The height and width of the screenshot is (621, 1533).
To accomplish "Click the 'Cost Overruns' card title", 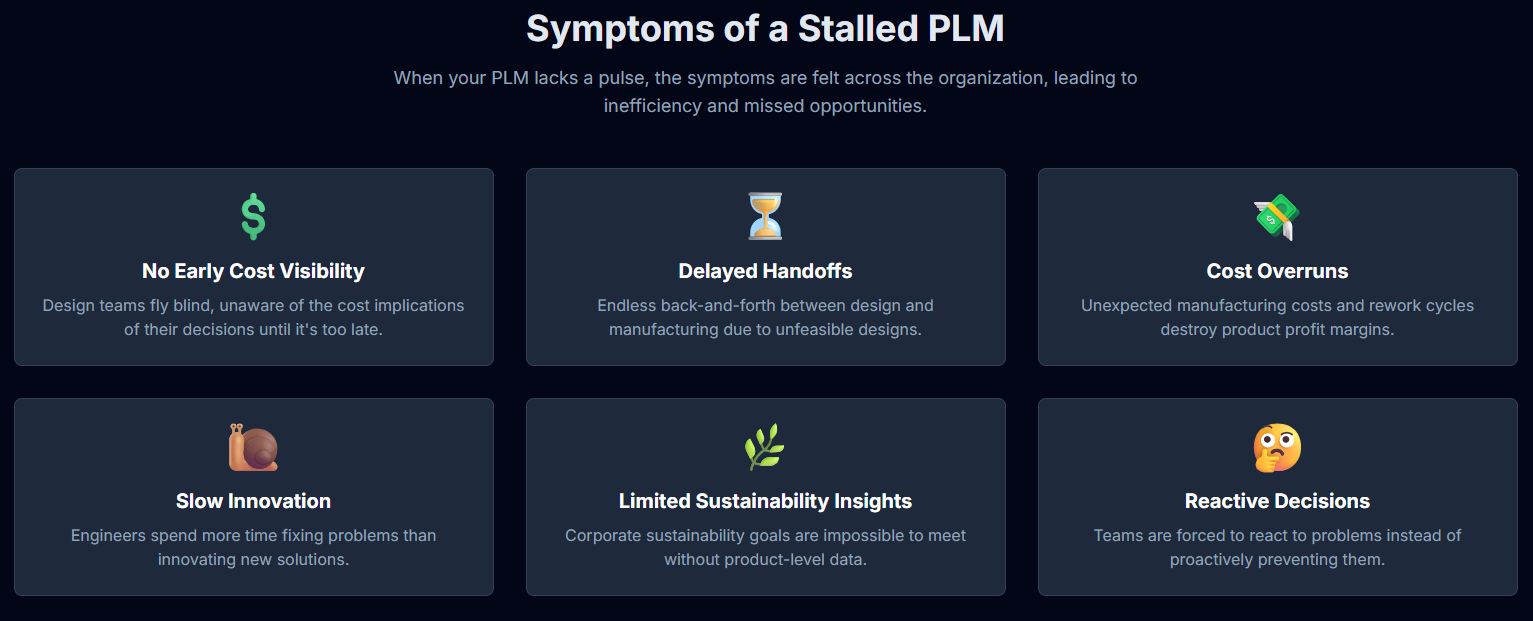I will point(1277,271).
